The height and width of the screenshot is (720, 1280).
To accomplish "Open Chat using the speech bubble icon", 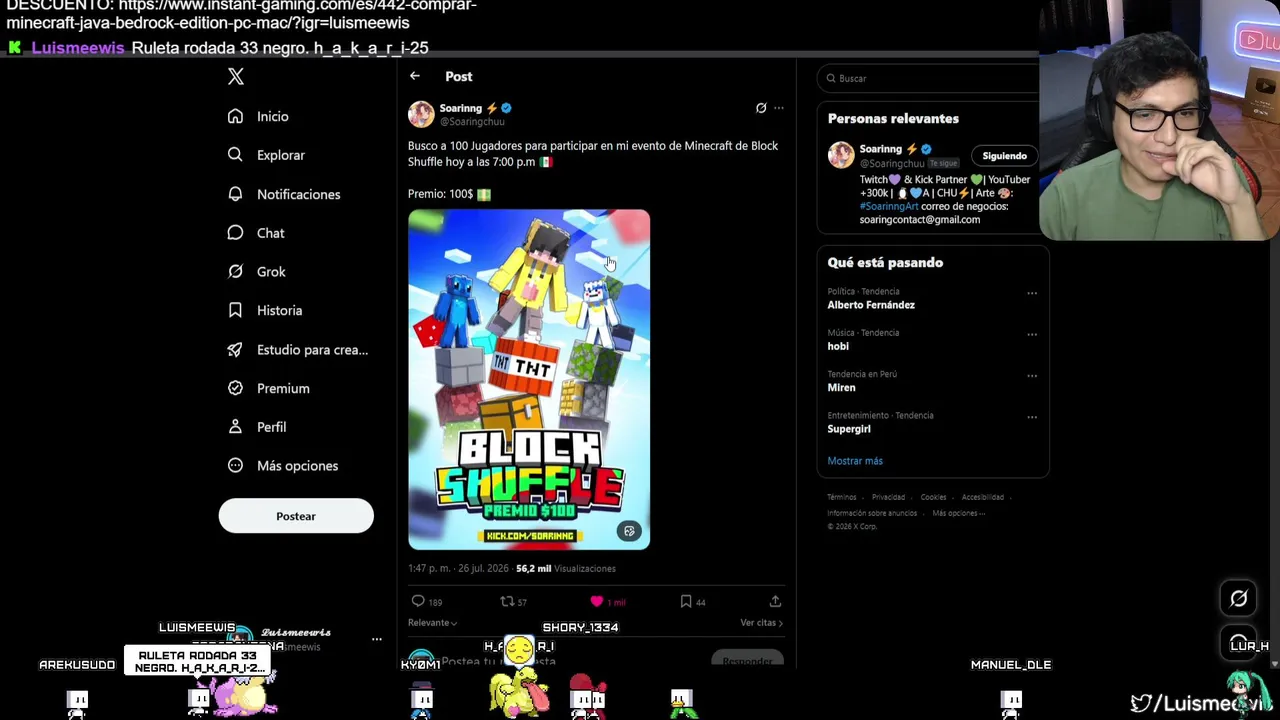I will tap(235, 233).
